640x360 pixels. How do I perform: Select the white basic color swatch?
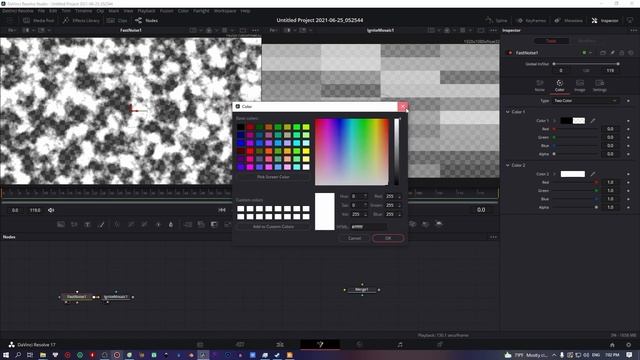pyautogui.click(x=306, y=167)
